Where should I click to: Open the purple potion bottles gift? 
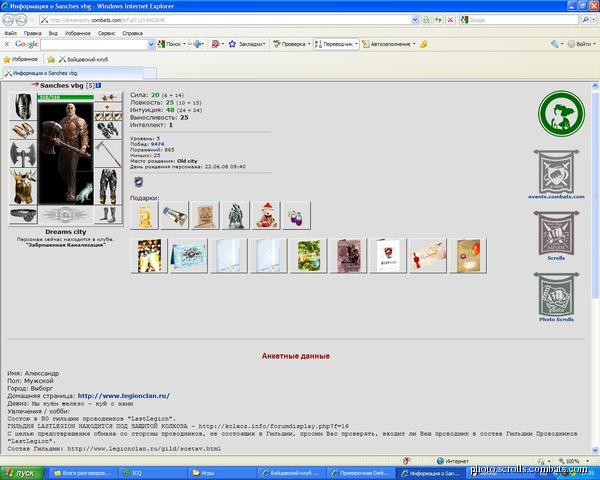pos(296,216)
